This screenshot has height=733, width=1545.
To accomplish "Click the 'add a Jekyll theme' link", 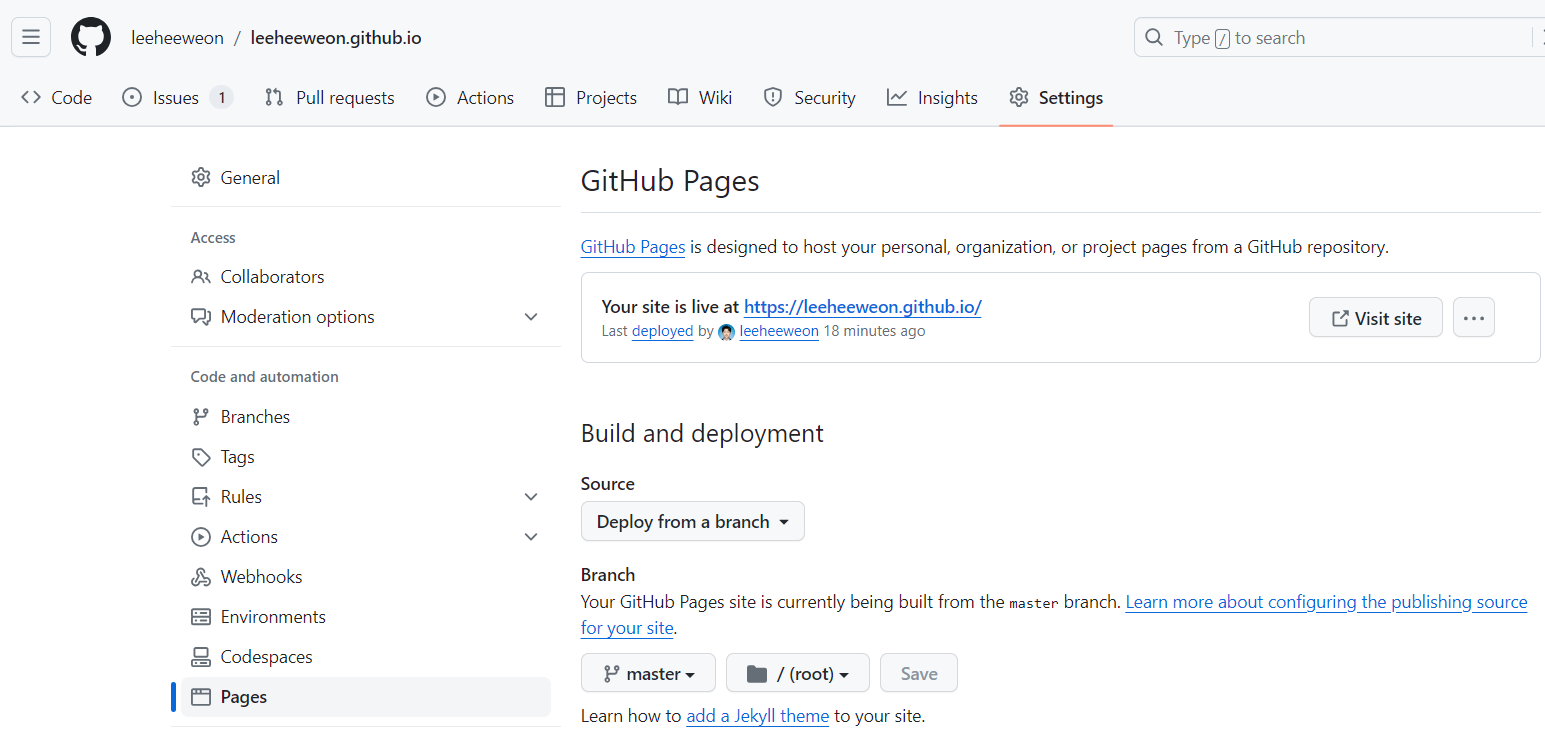I will (758, 716).
